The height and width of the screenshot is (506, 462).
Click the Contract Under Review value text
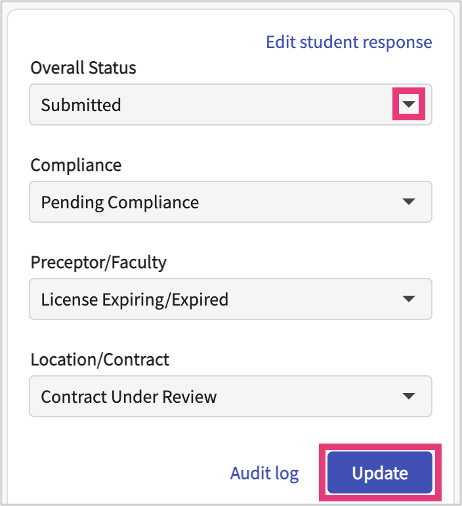[129, 397]
